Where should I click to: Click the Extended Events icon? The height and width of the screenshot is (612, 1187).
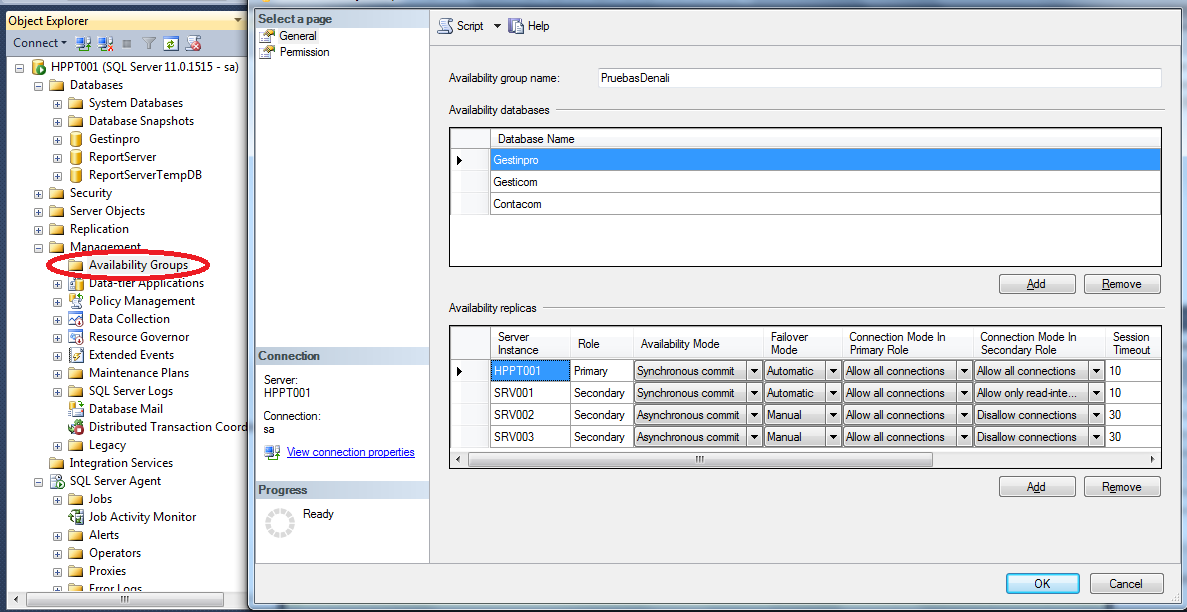point(75,355)
